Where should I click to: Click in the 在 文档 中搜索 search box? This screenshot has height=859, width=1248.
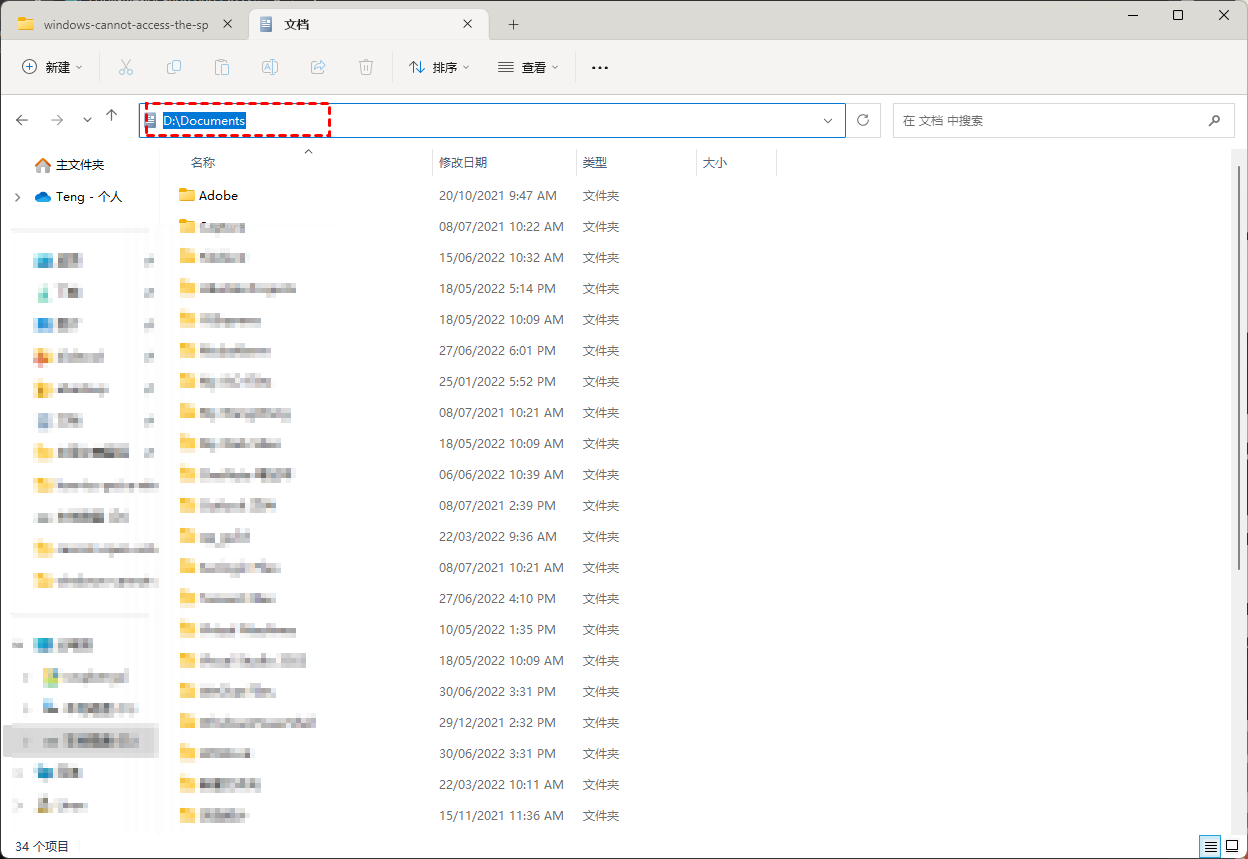point(1050,120)
